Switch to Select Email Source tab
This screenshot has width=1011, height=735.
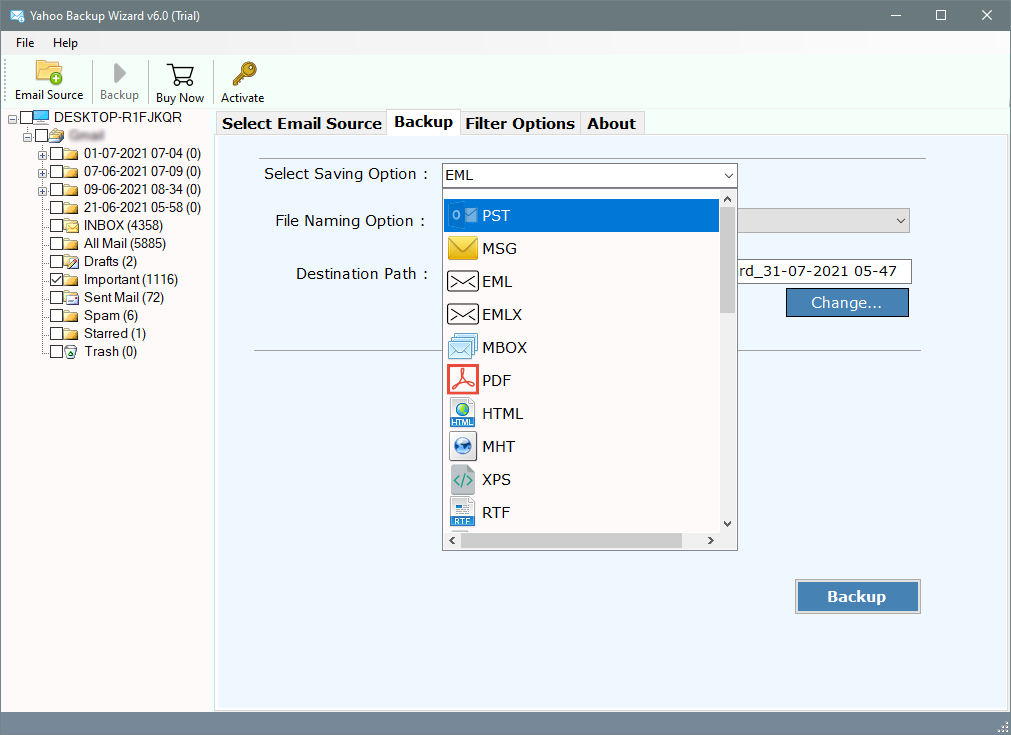(302, 123)
